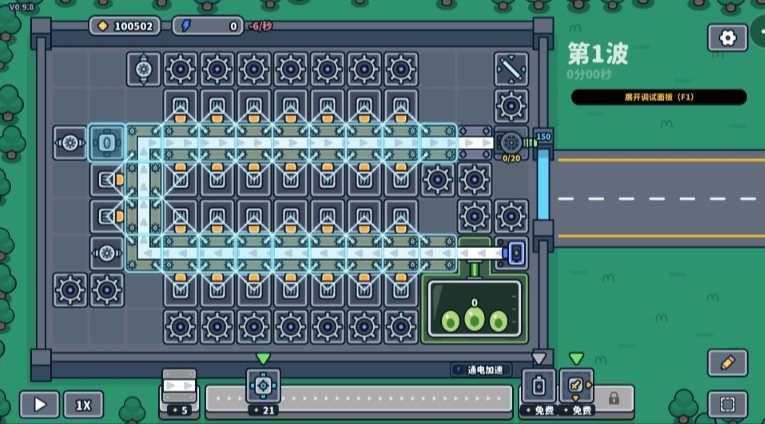The image size is (765, 424).
Task: Select the lower of the two side-facing emitters
Action: (x=107, y=216)
